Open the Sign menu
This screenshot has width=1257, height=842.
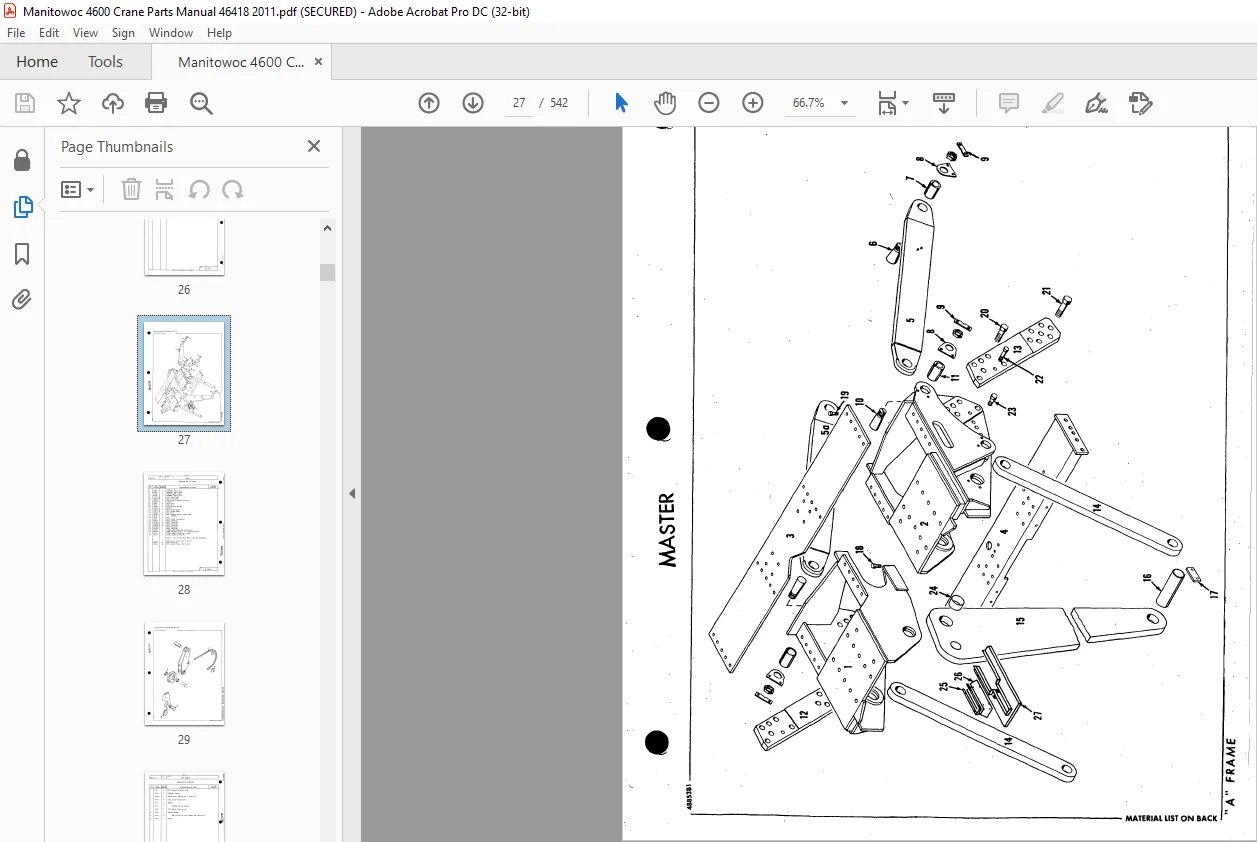(123, 33)
